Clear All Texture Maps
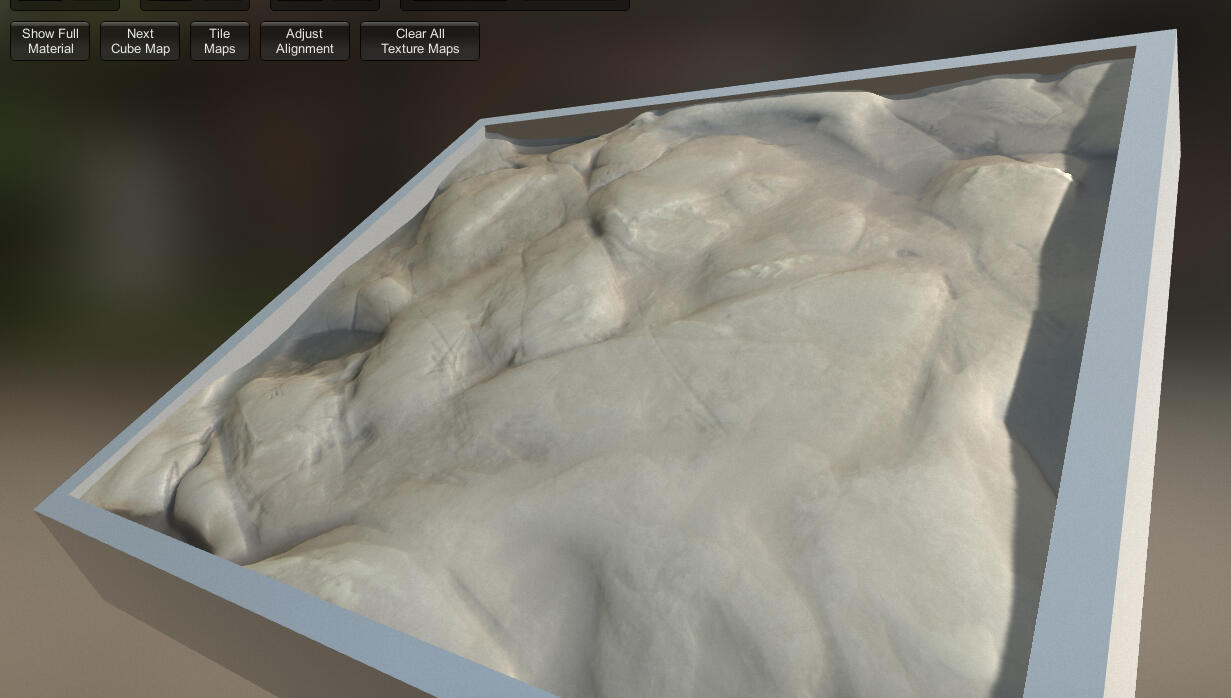 coord(420,41)
